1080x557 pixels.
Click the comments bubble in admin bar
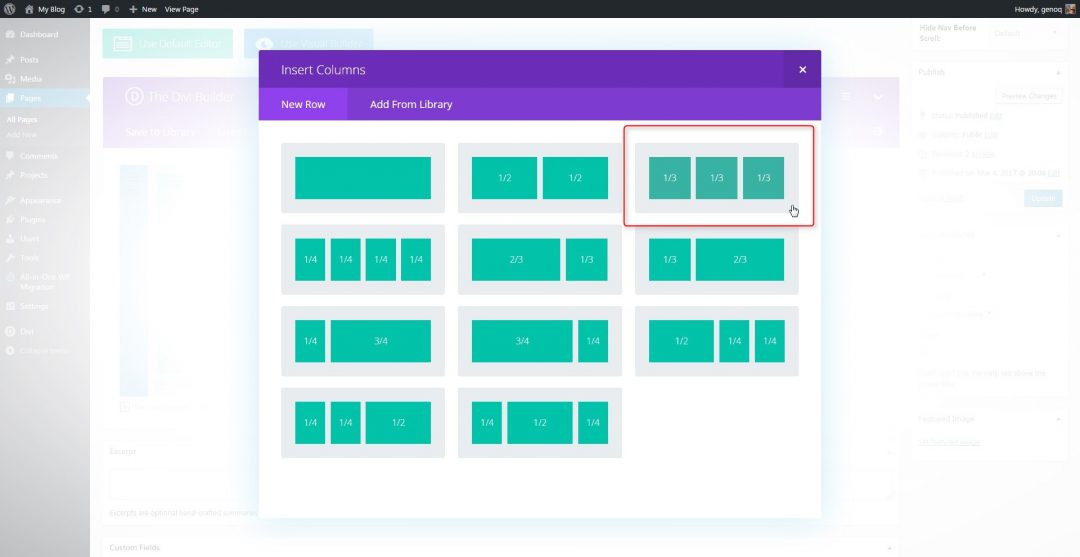(109, 8)
